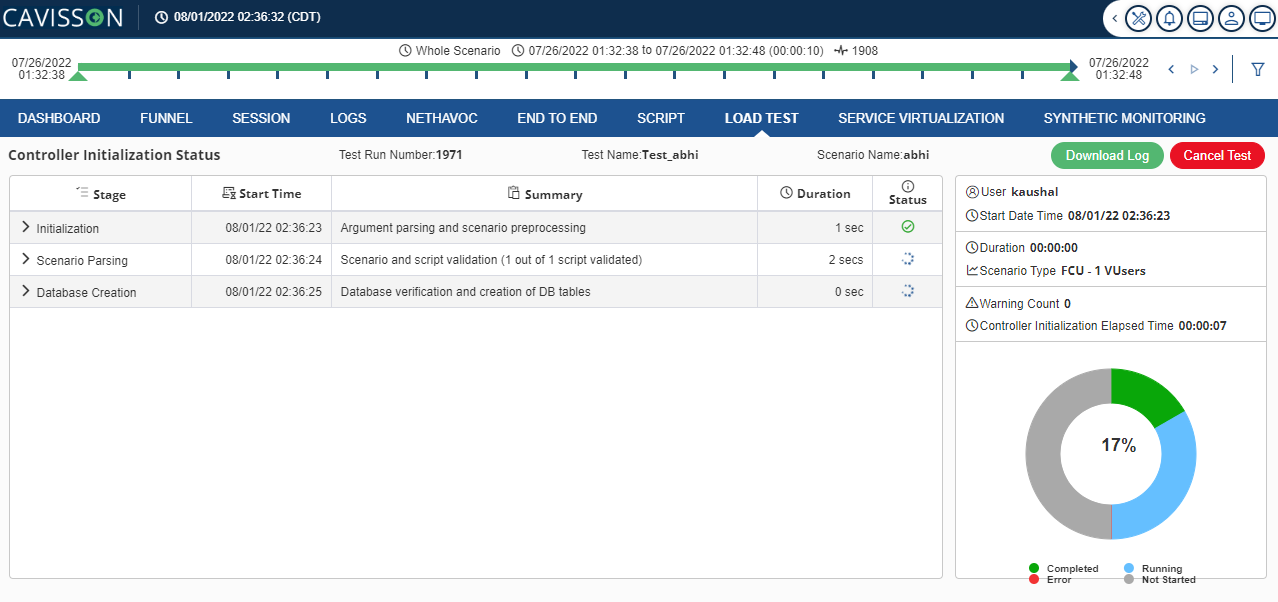Click the Summary column header
Screen dimensions: 1278x602
pos(545,194)
